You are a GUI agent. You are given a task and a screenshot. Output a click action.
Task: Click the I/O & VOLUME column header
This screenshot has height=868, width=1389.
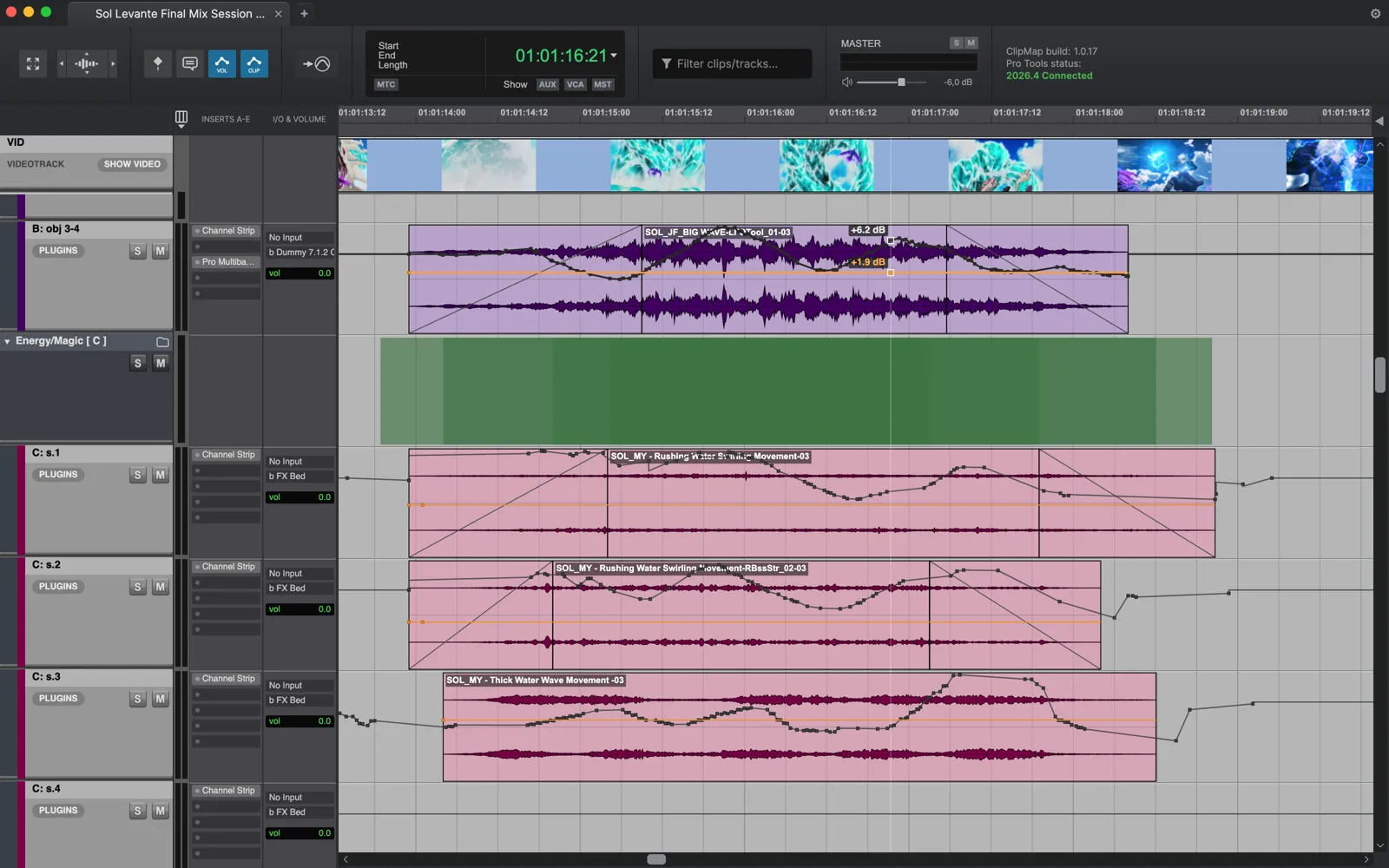pyautogui.click(x=299, y=119)
